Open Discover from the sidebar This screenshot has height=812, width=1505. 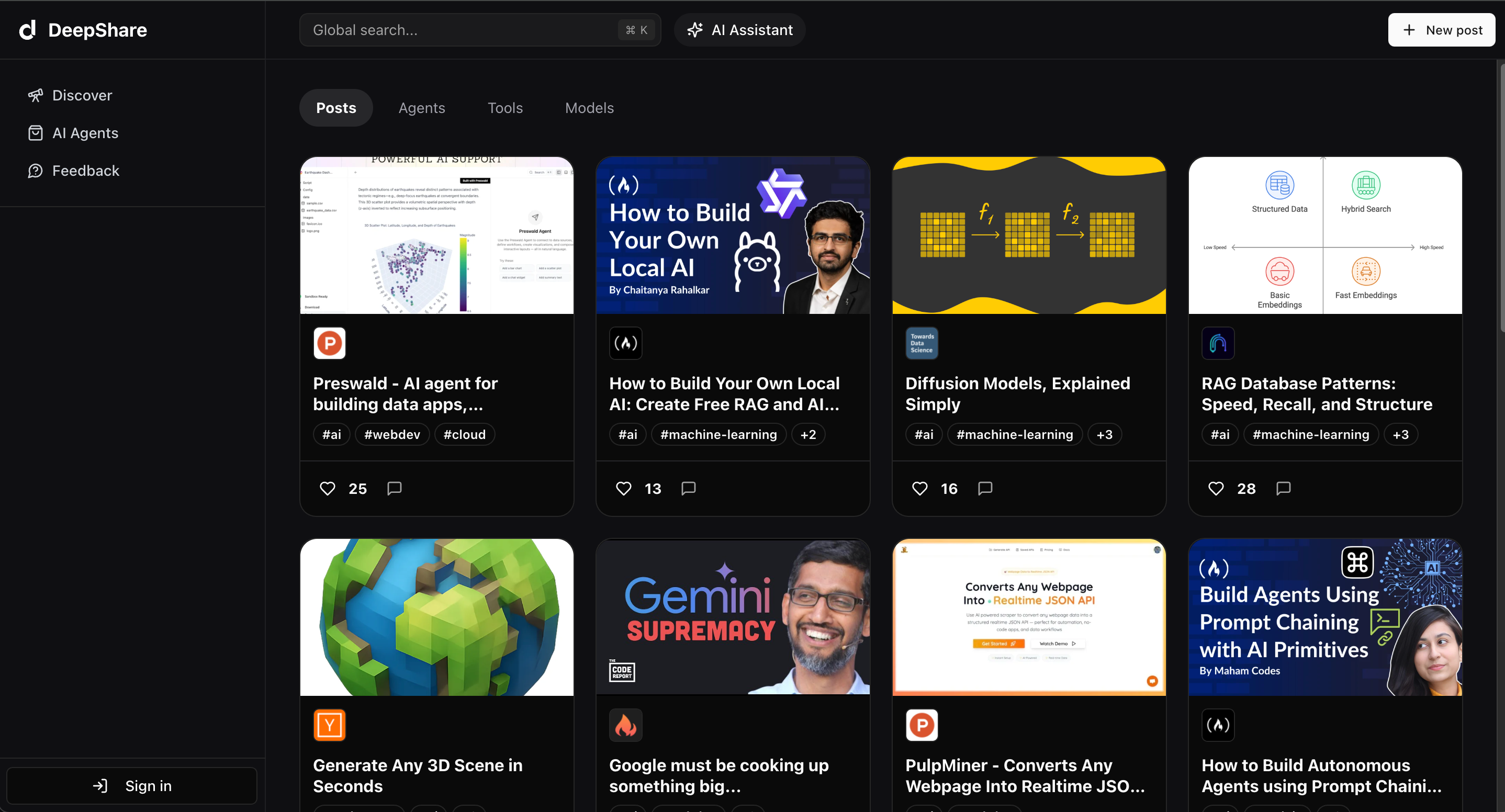70,95
